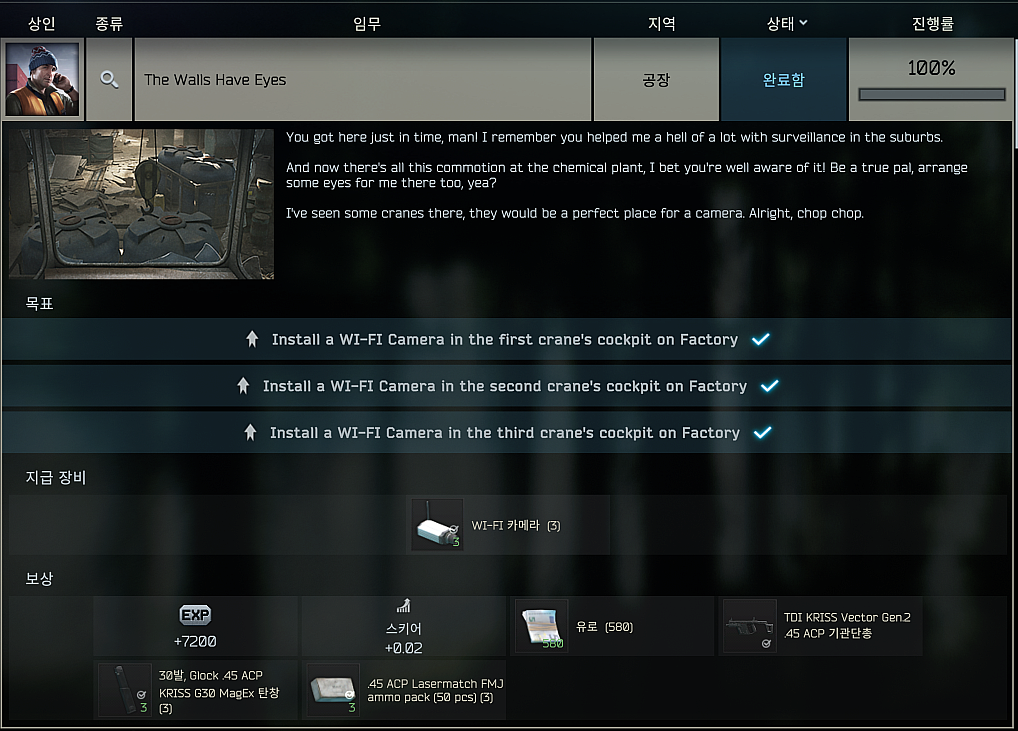
Task: Sort by 진행률 column header
Action: (932, 24)
